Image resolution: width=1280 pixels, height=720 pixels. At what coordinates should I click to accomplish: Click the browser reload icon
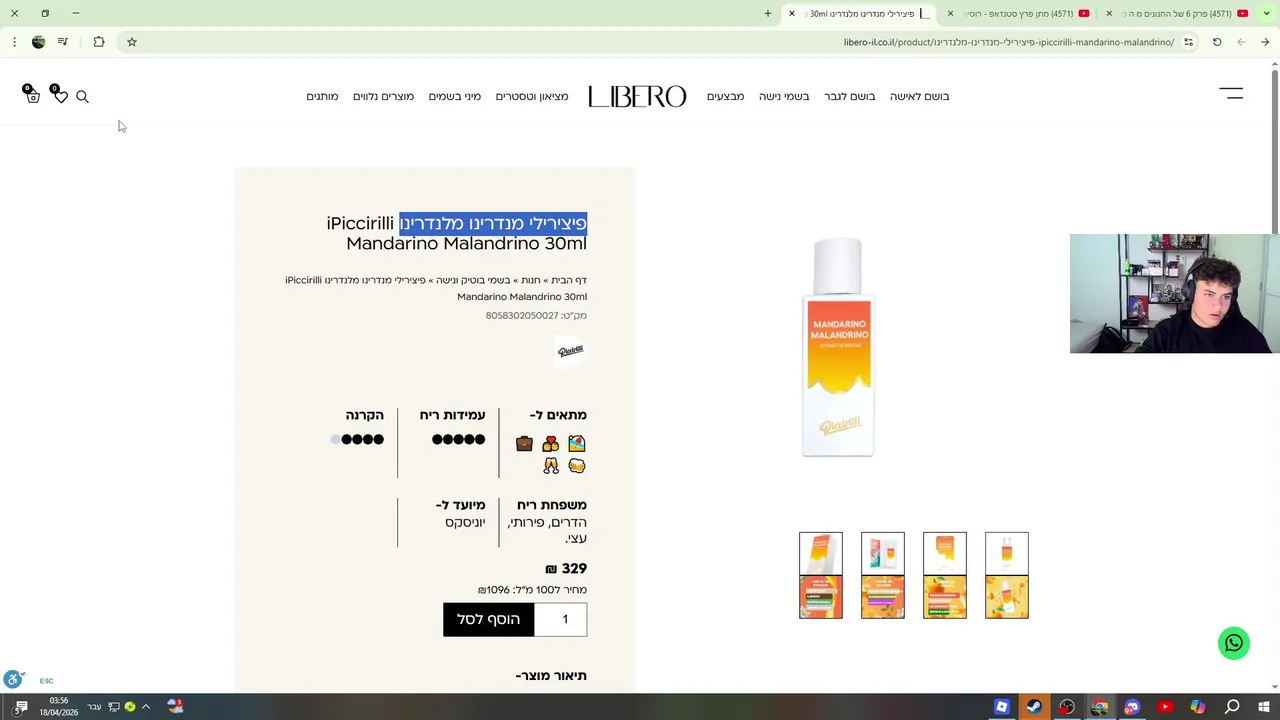(1217, 42)
